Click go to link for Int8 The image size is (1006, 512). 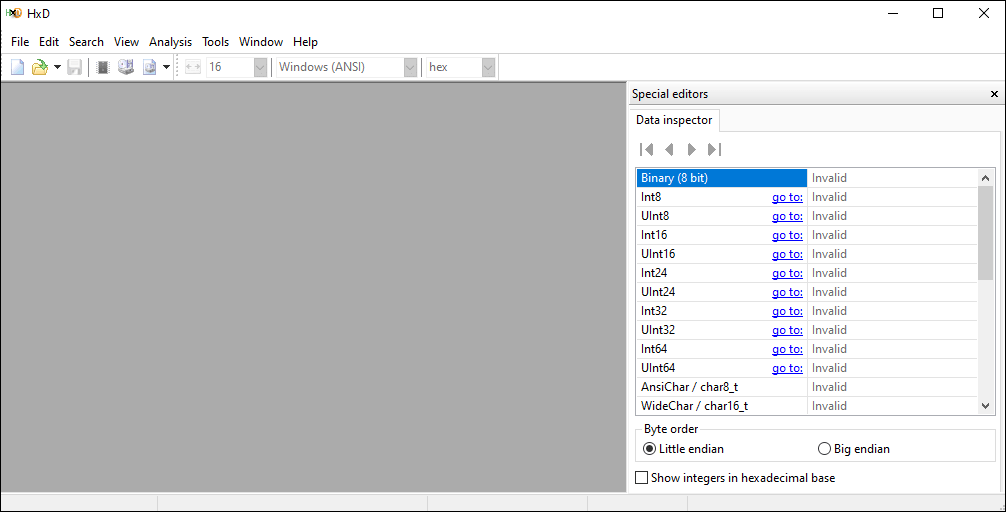pyautogui.click(x=787, y=197)
